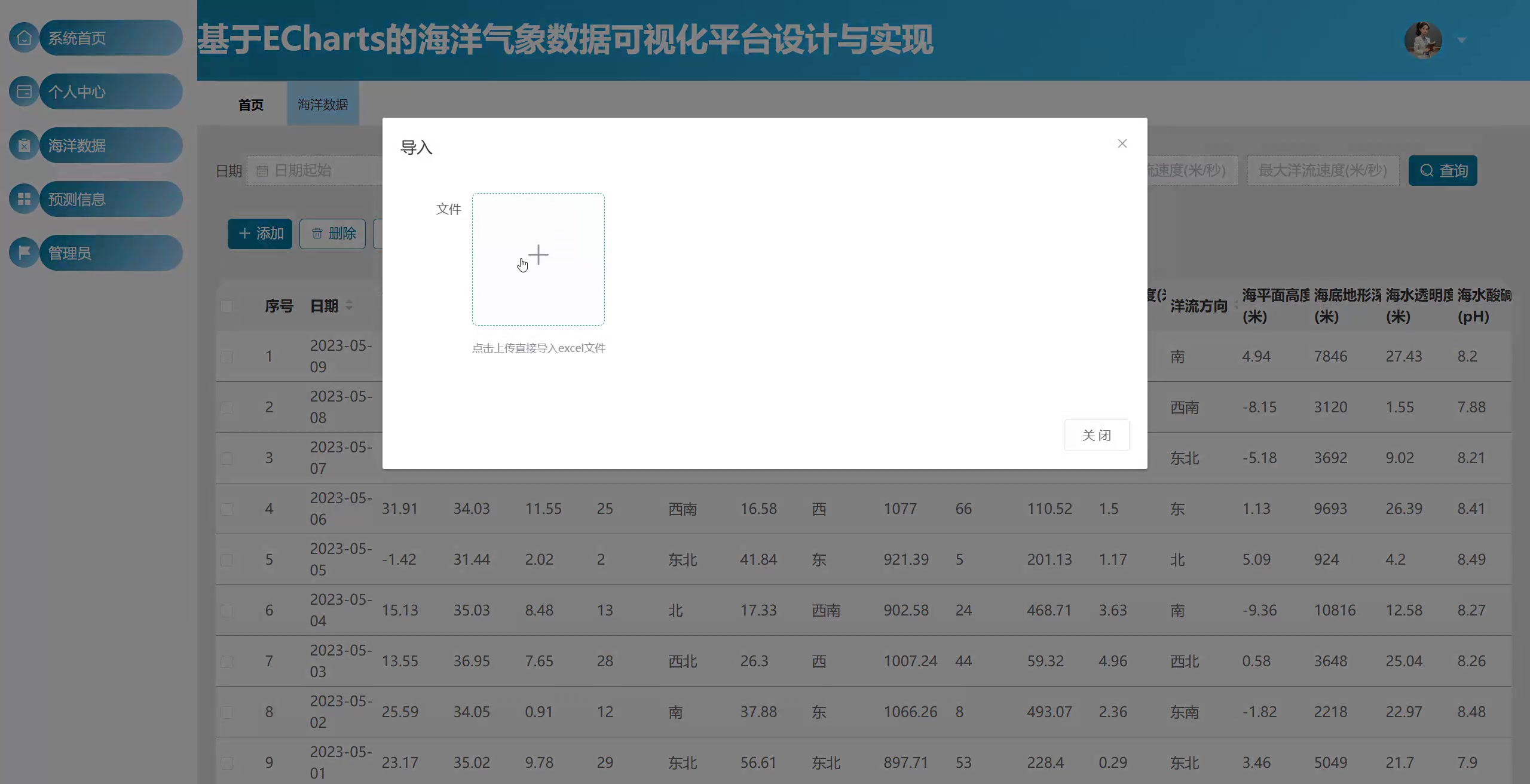The image size is (1530, 784).
Task: Click the grid icon beside 预测信息
Action: [24, 199]
